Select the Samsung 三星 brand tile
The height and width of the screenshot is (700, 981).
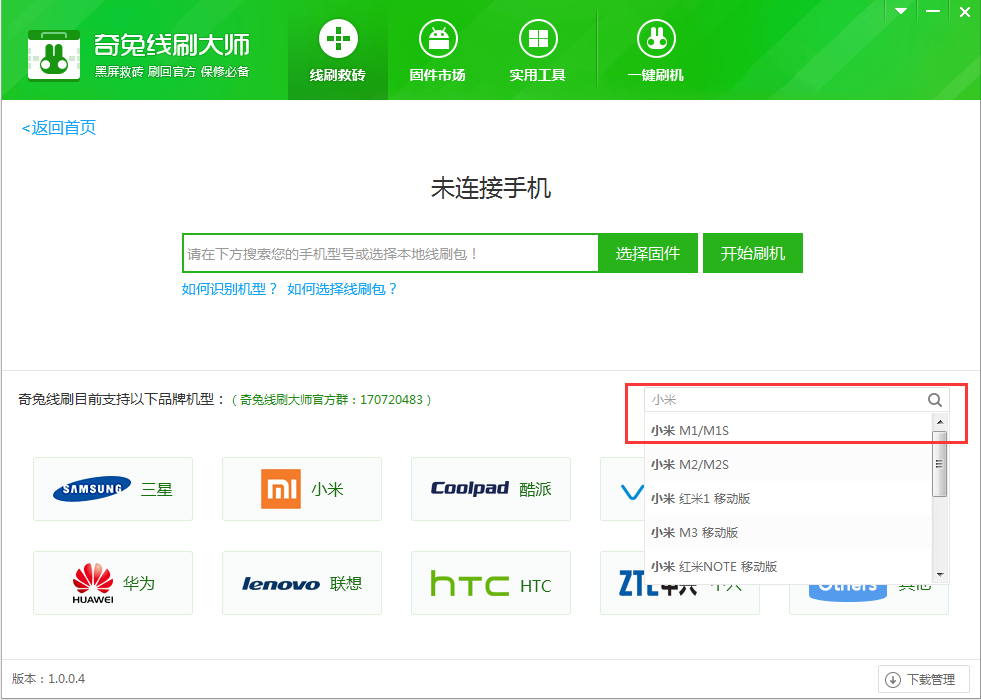click(x=112, y=489)
